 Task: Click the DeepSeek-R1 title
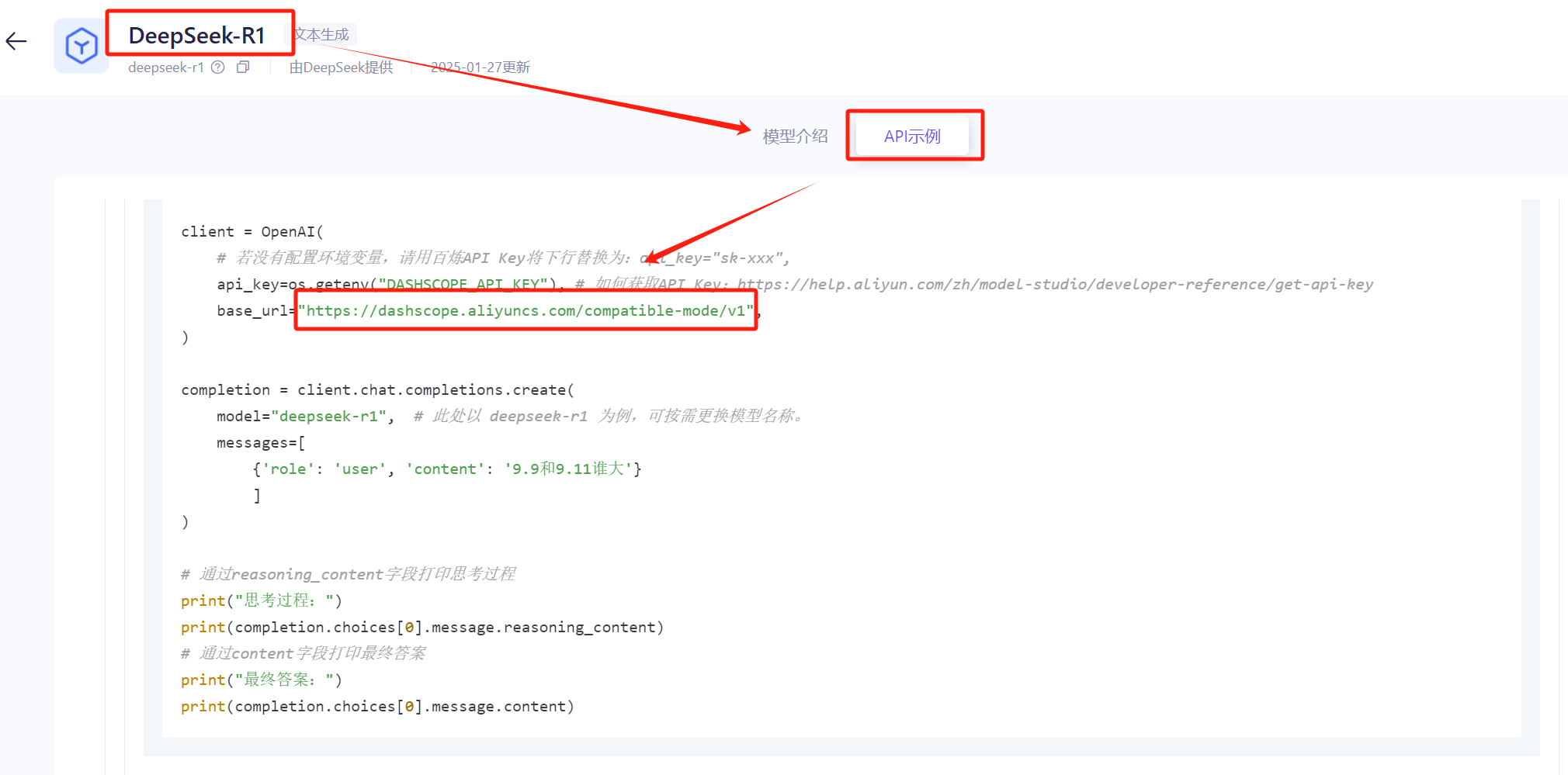tap(197, 36)
